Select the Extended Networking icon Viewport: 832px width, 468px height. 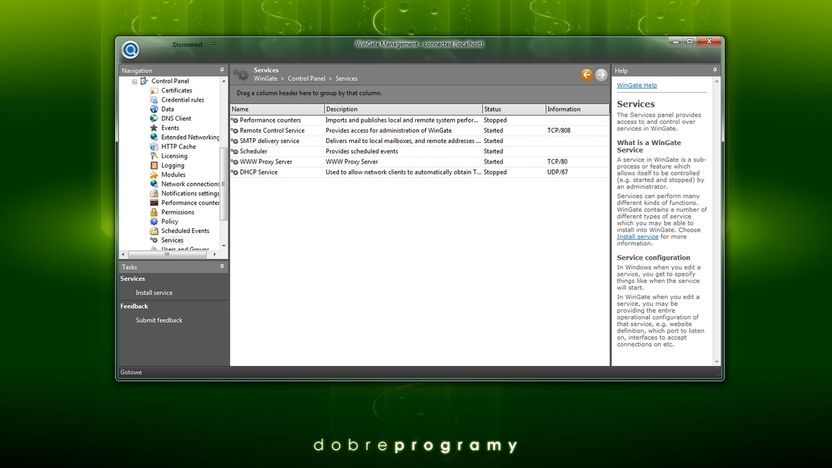154,137
